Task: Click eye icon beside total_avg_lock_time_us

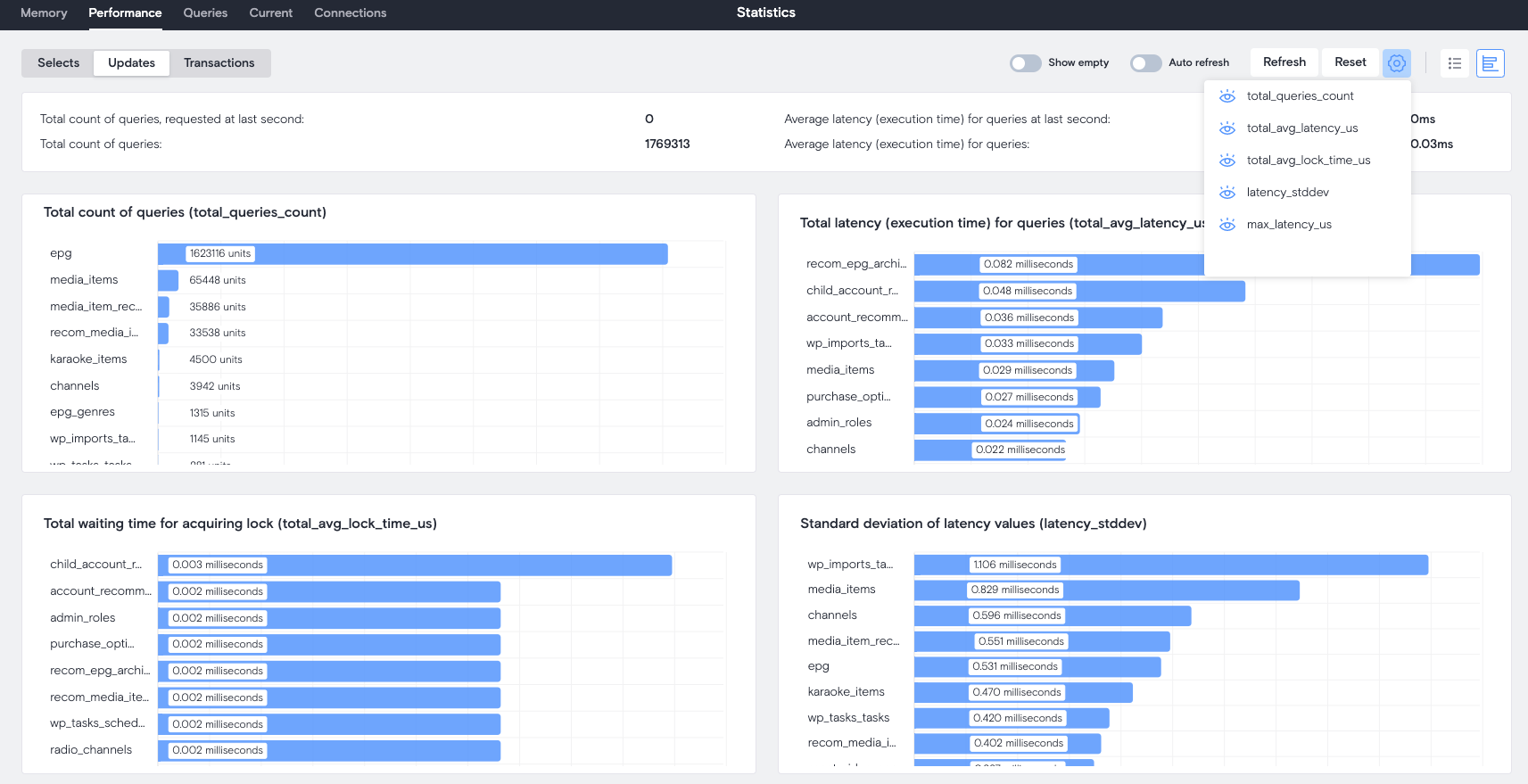Action: 1227,161
